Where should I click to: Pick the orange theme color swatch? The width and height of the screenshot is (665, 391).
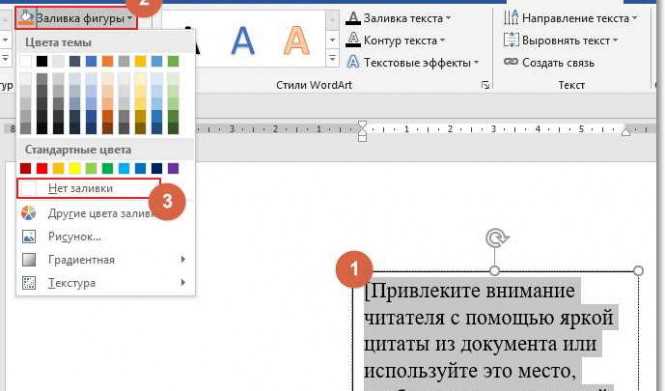[107, 61]
